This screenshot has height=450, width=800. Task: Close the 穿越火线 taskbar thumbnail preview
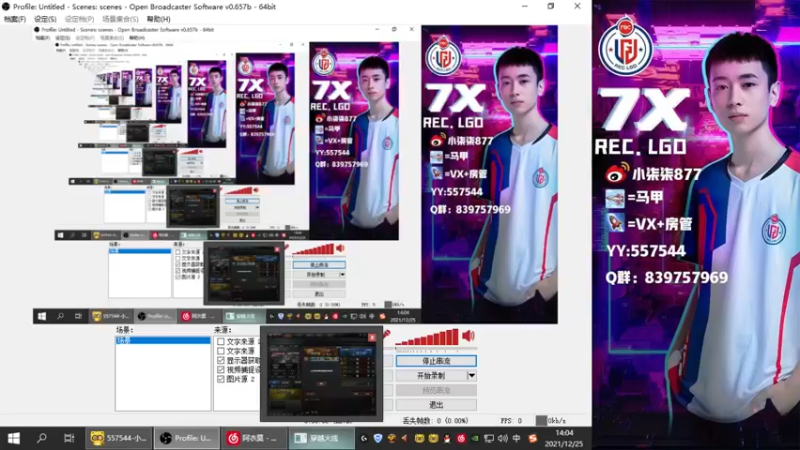point(372,337)
